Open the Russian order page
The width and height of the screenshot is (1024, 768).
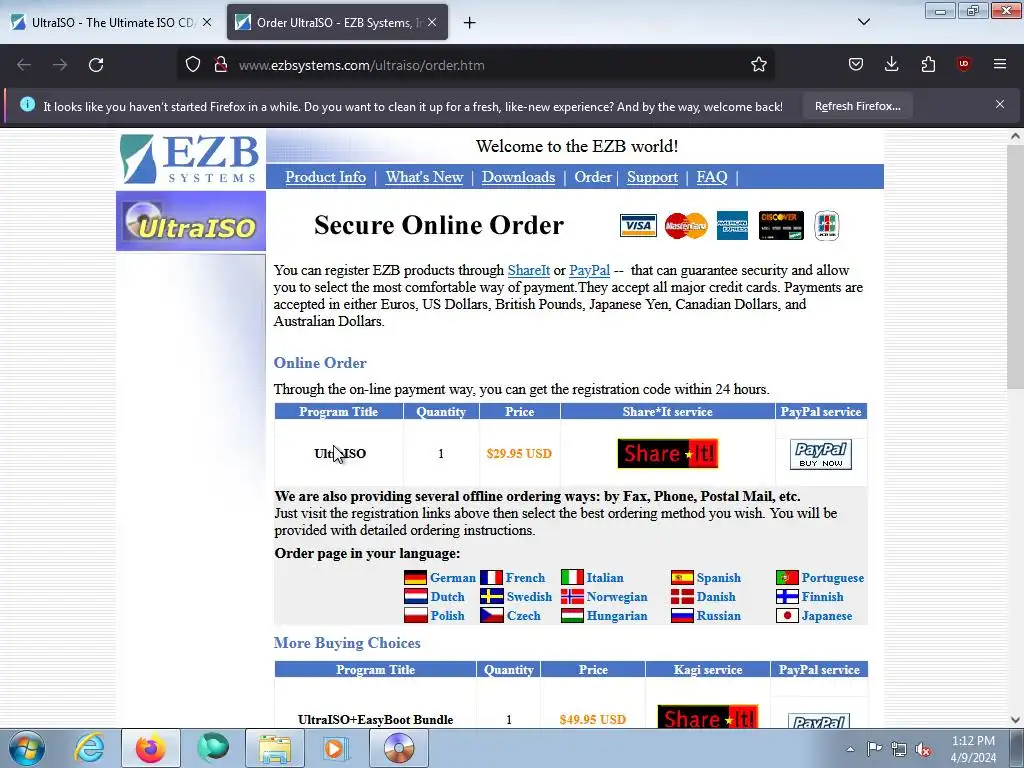[718, 616]
